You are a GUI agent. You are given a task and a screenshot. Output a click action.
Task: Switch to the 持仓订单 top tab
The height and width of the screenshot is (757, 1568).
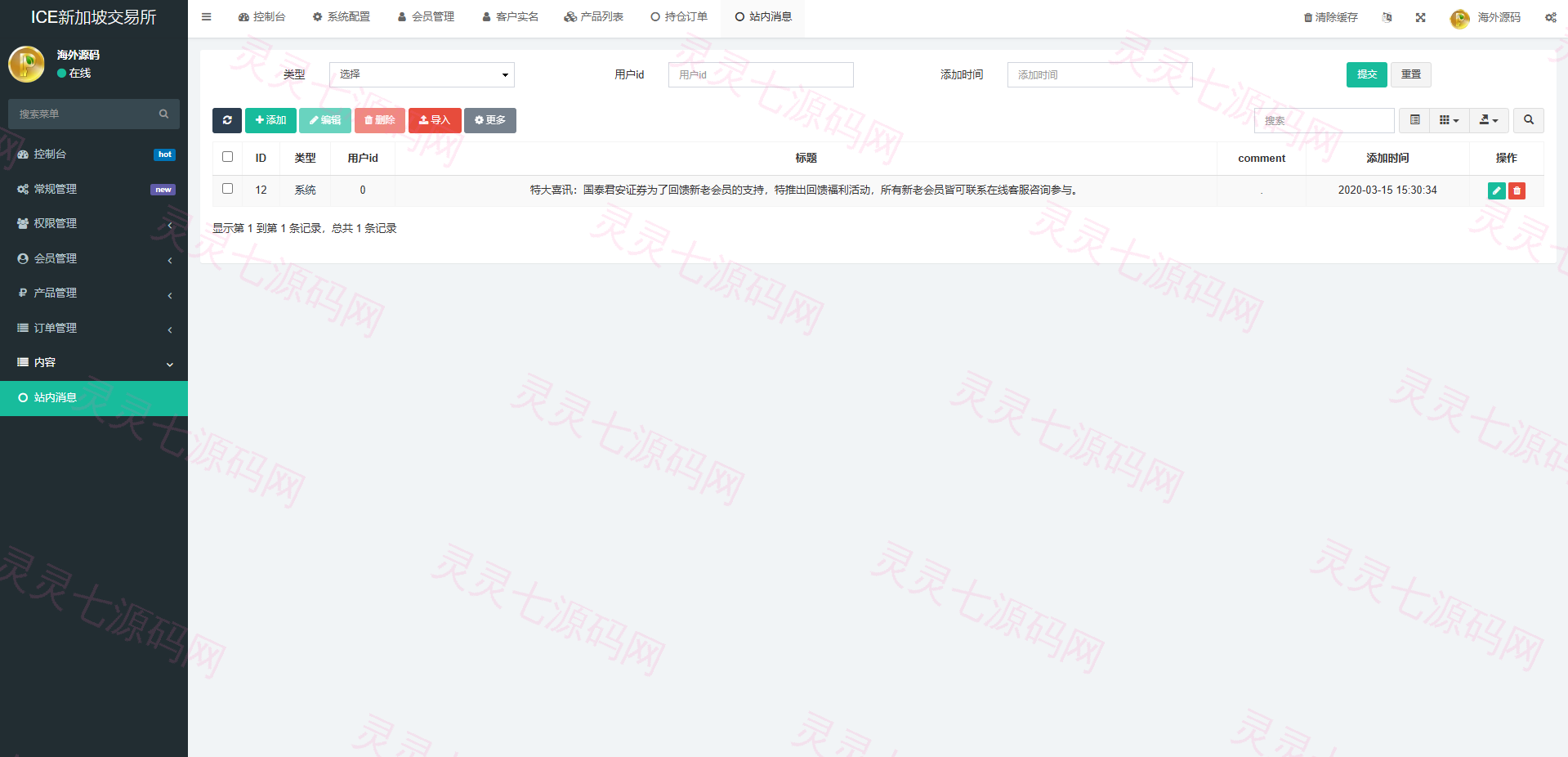[x=679, y=16]
